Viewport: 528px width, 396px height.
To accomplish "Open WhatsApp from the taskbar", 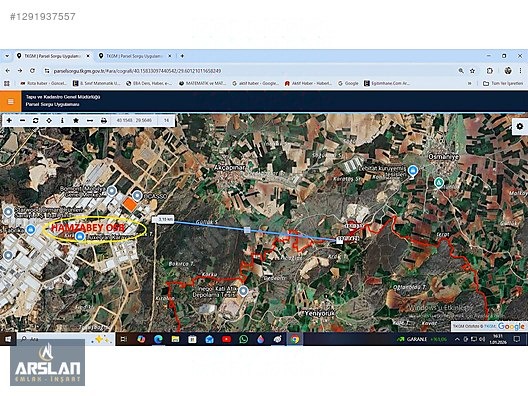I will pos(243,339).
